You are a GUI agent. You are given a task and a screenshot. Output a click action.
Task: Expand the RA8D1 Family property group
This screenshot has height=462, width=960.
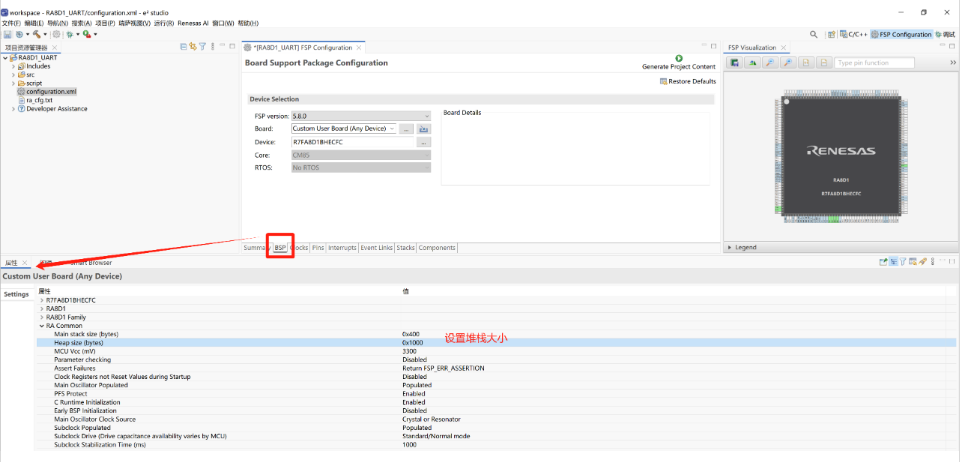point(42,318)
